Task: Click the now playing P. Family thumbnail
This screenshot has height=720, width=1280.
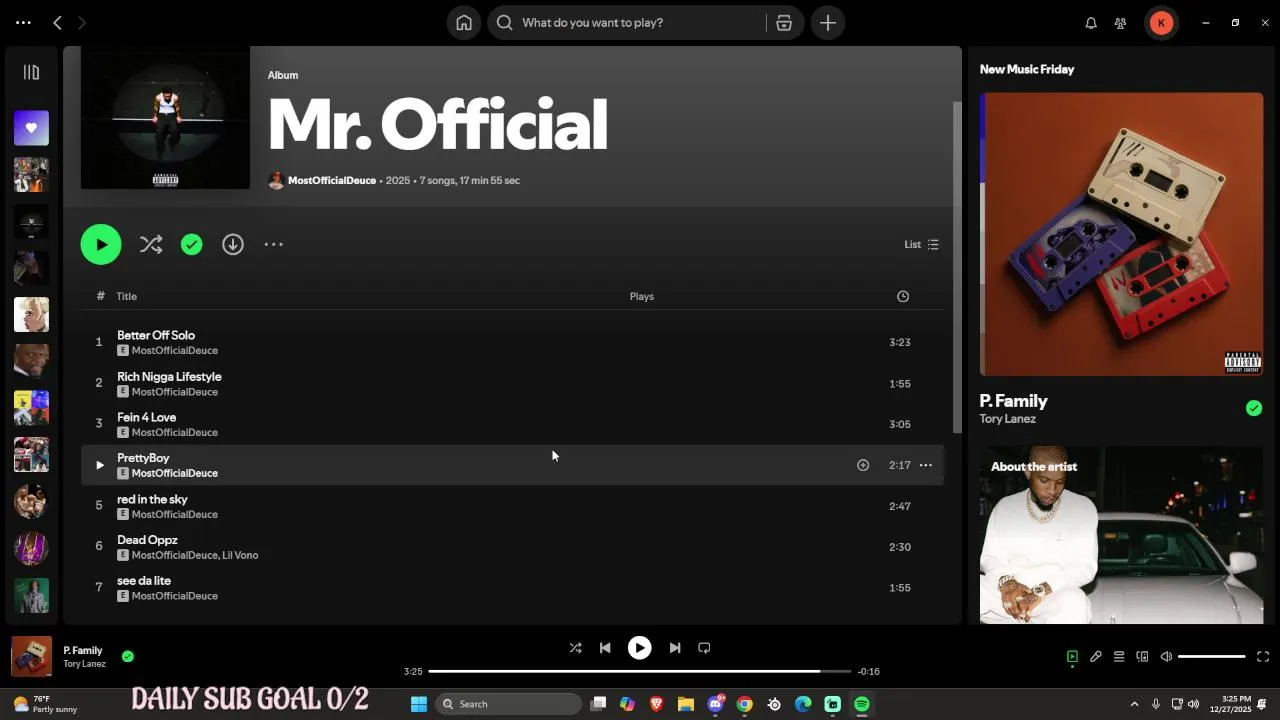Action: [31, 657]
